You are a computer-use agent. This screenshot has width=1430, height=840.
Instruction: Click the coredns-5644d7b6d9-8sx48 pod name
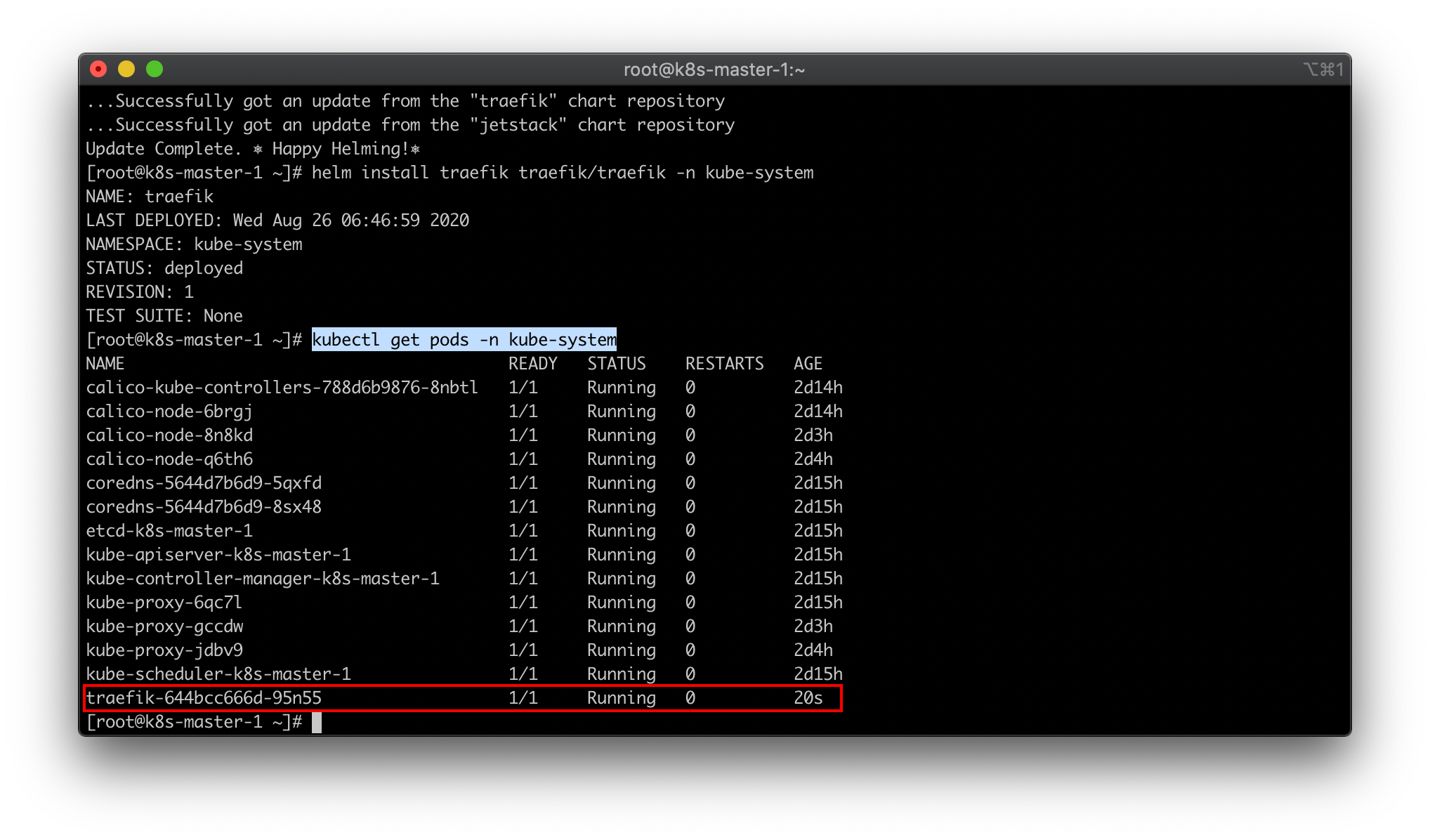point(204,507)
